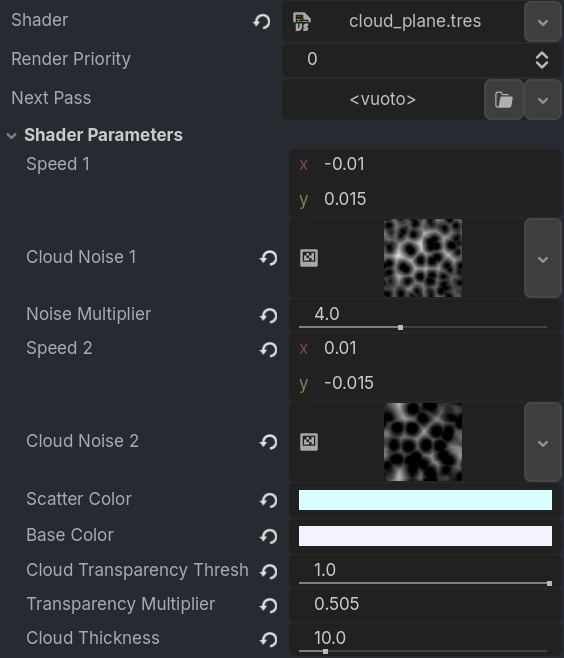Image resolution: width=564 pixels, height=658 pixels.
Task: Open the Base Color swatch picker
Action: pos(425,536)
